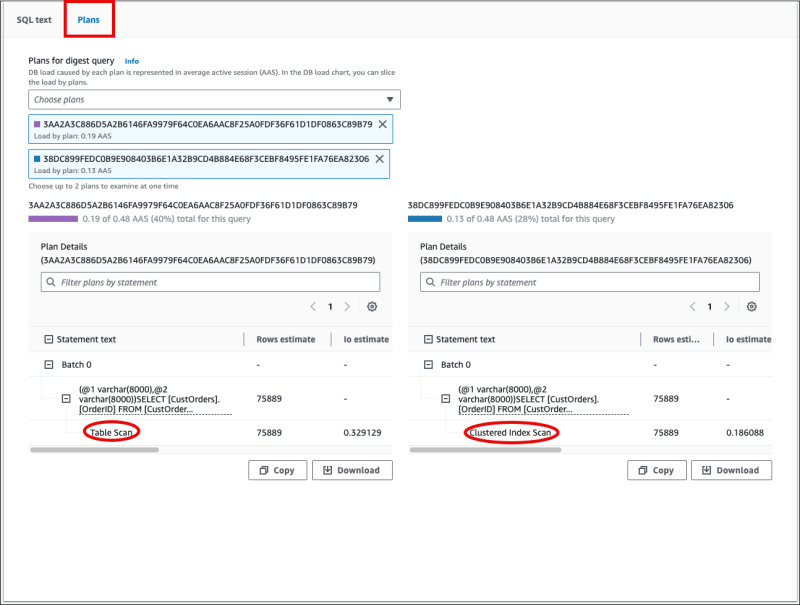This screenshot has height=605, width=800.
Task: Click the next-page chevron in left pane
Action: [347, 307]
